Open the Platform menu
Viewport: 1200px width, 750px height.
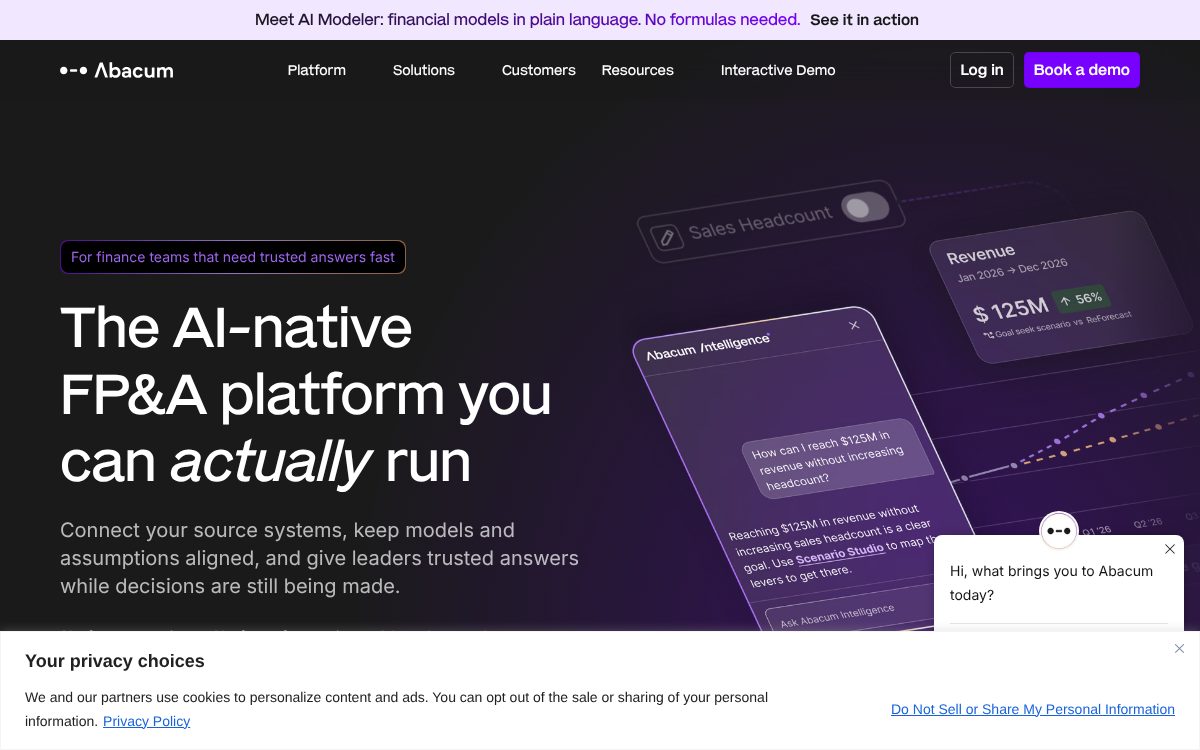[317, 70]
